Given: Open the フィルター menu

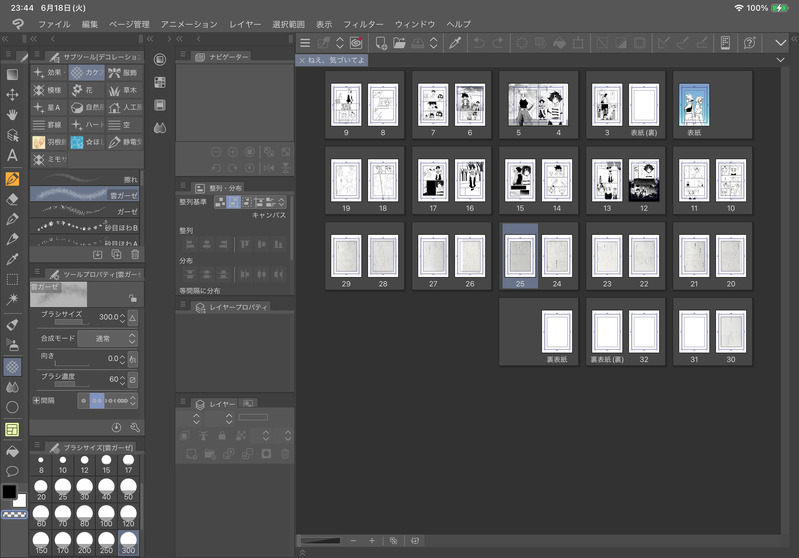Looking at the screenshot, I should click(364, 23).
